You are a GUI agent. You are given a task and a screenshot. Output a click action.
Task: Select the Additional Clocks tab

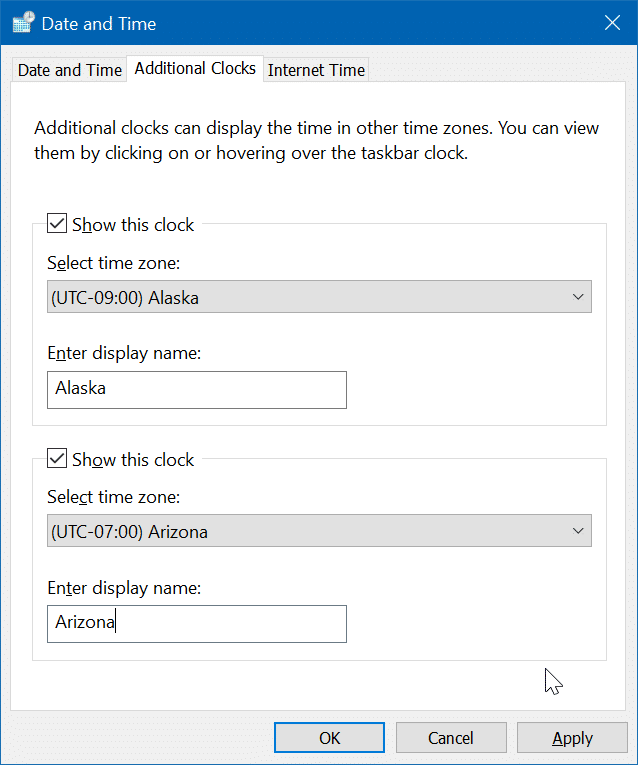click(x=195, y=68)
